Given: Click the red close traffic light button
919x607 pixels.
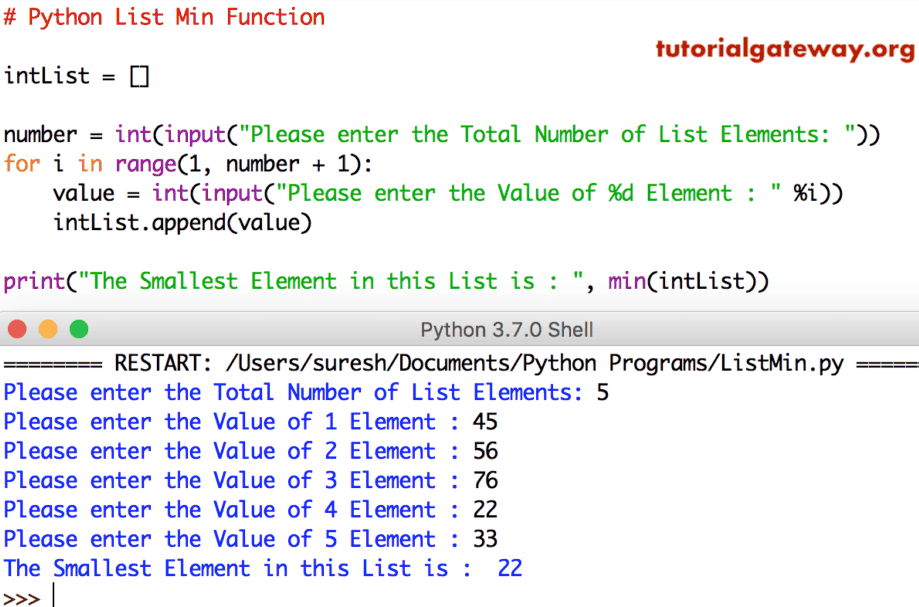Looking at the screenshot, I should point(17,327).
